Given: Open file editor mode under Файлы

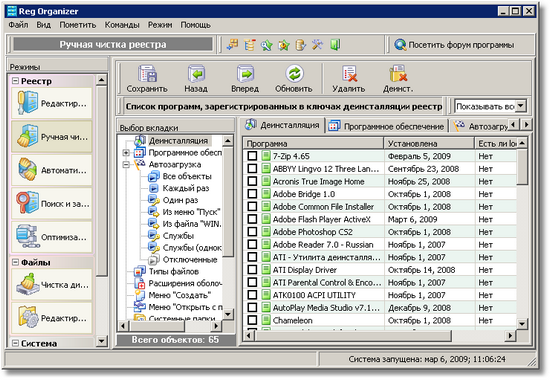Looking at the screenshot, I should pyautogui.click(x=52, y=318).
